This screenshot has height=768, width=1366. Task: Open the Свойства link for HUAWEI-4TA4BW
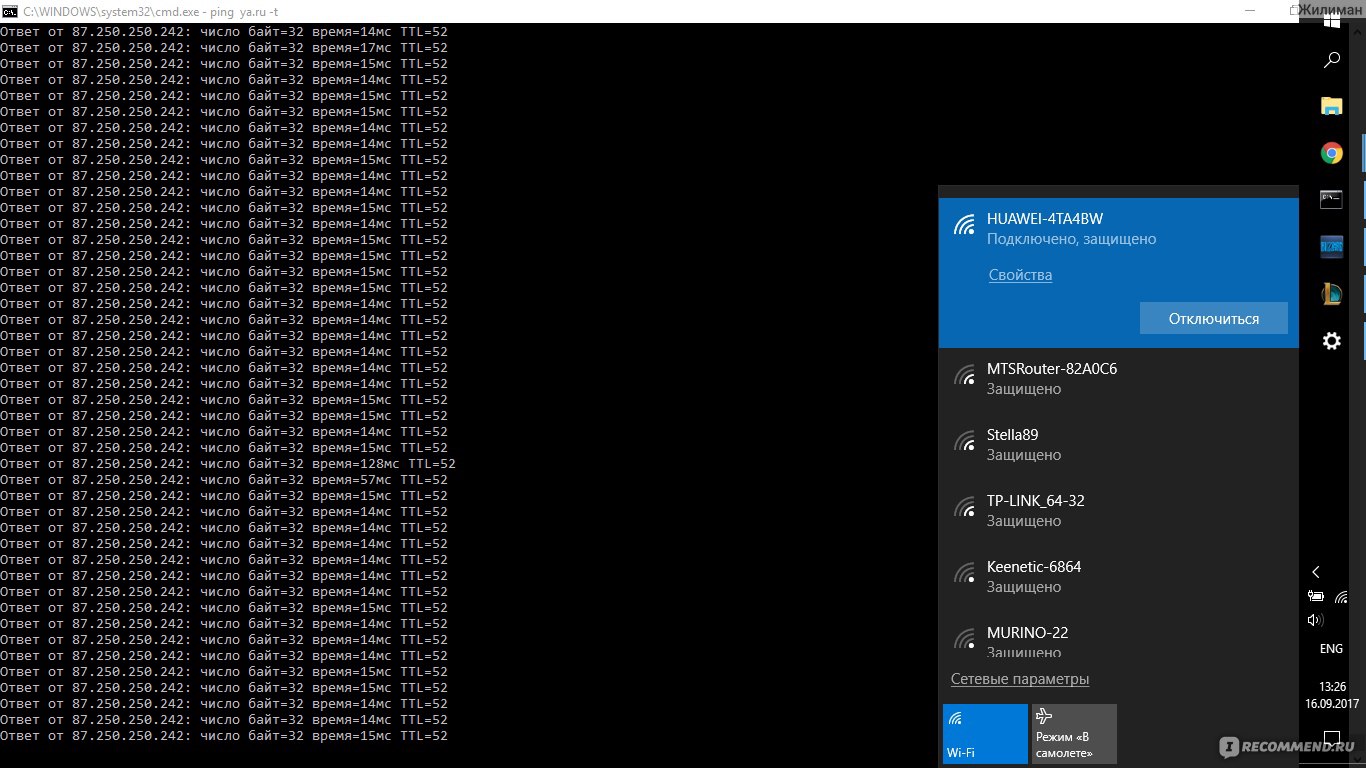pos(1020,275)
